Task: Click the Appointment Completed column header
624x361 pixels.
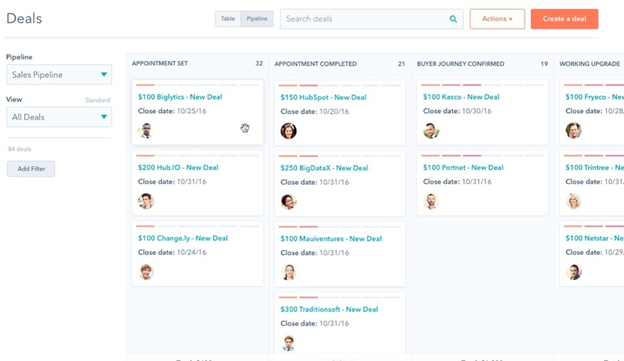Action: point(316,64)
